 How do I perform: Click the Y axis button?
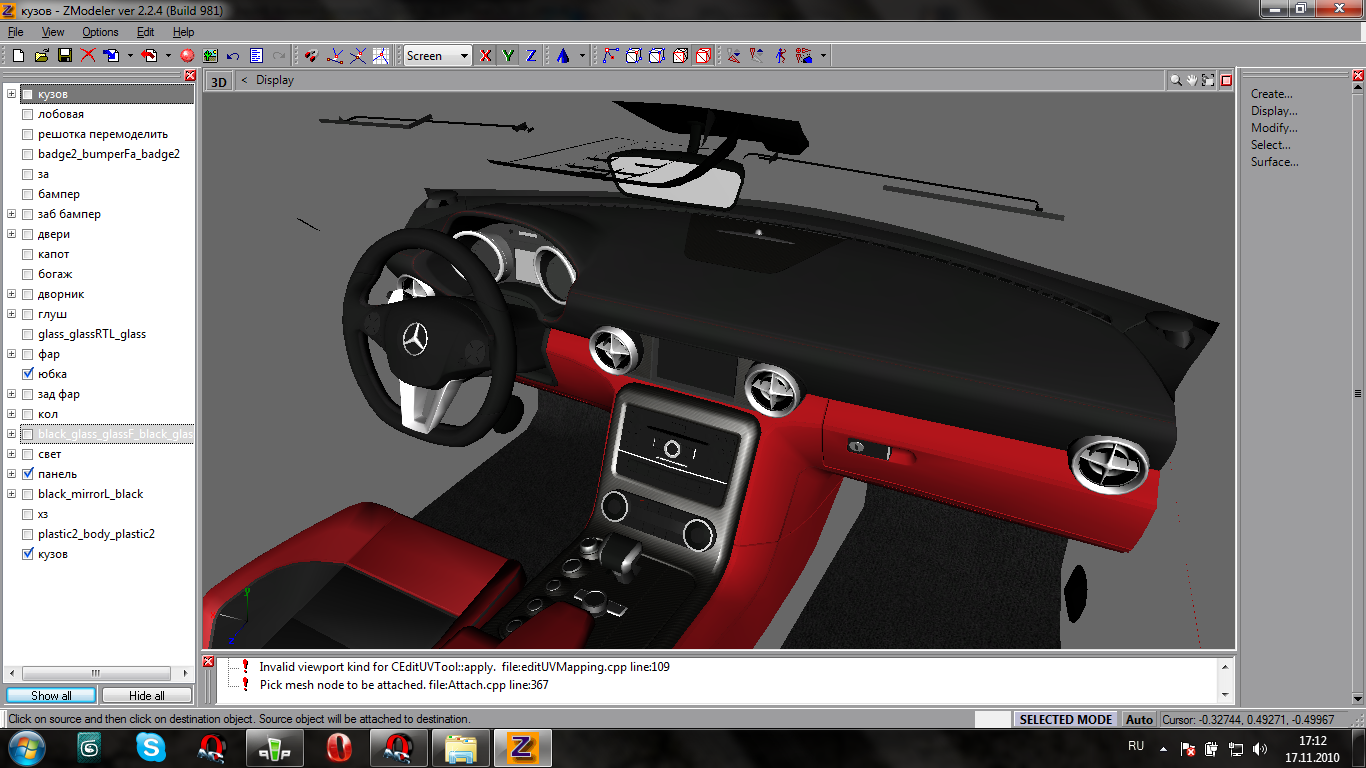coord(509,56)
